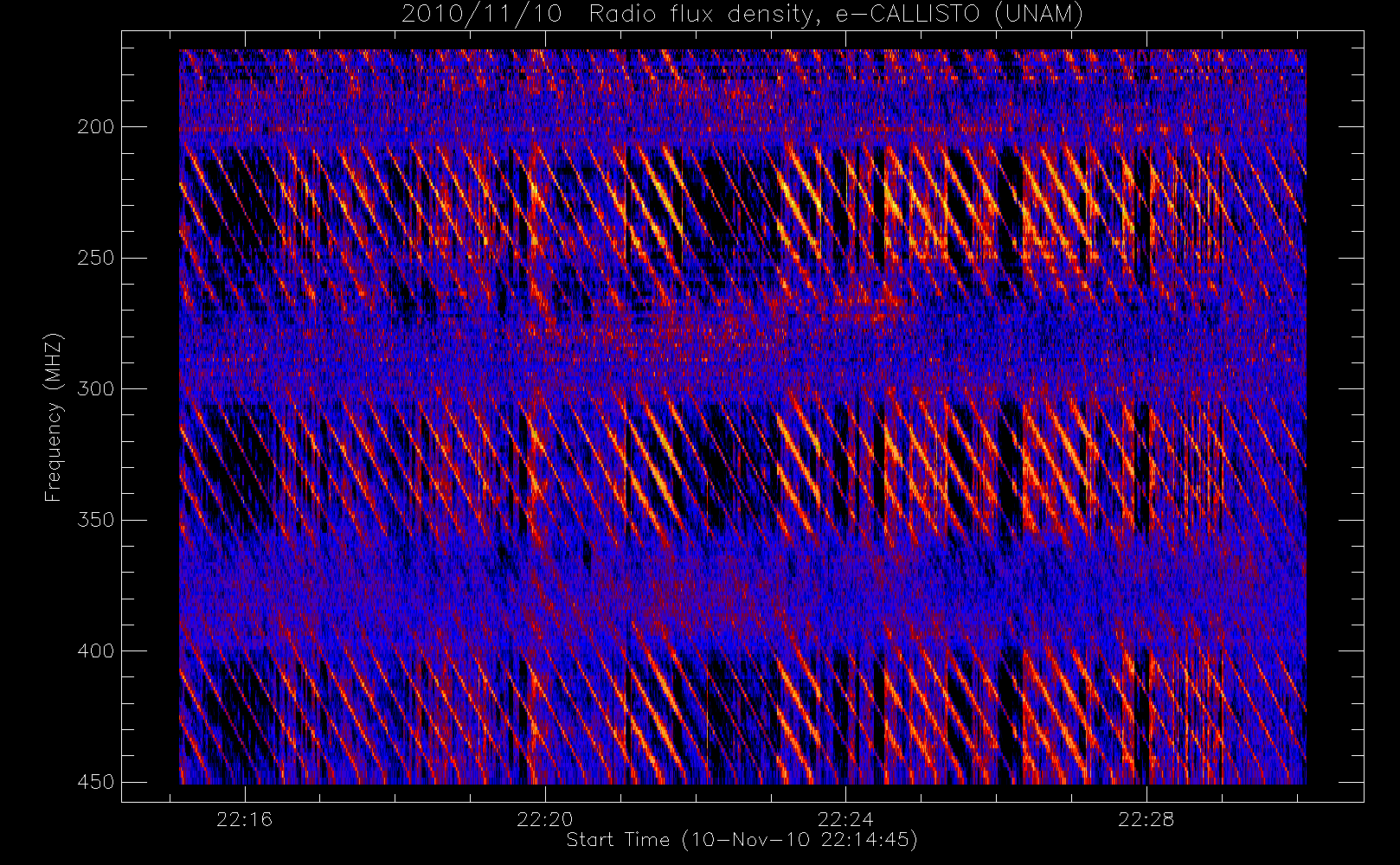1400x865 pixels.
Task: Click the 22:28 time tick label
Action: point(1146,819)
